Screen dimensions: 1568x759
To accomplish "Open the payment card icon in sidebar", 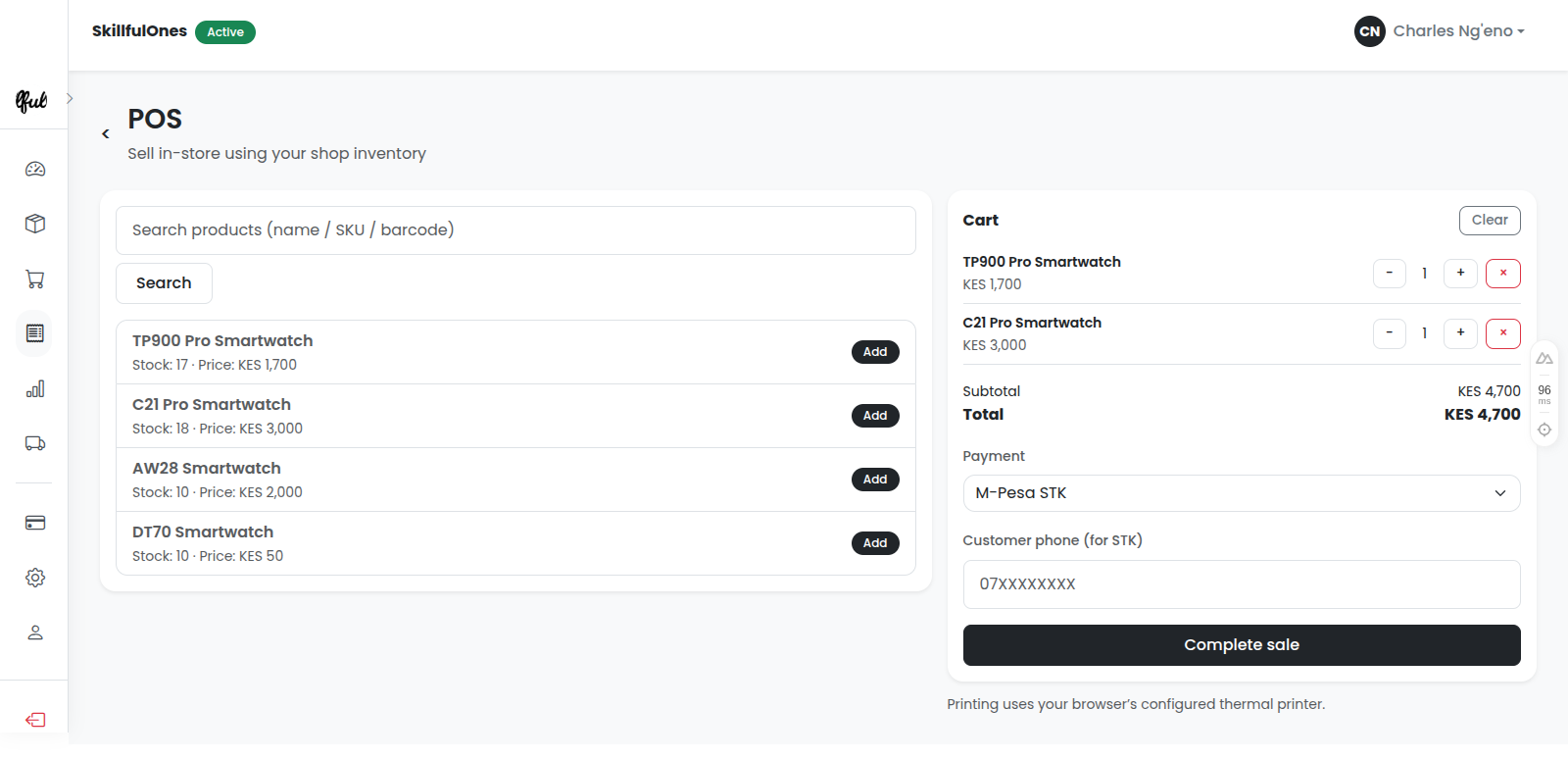I will [x=35, y=523].
